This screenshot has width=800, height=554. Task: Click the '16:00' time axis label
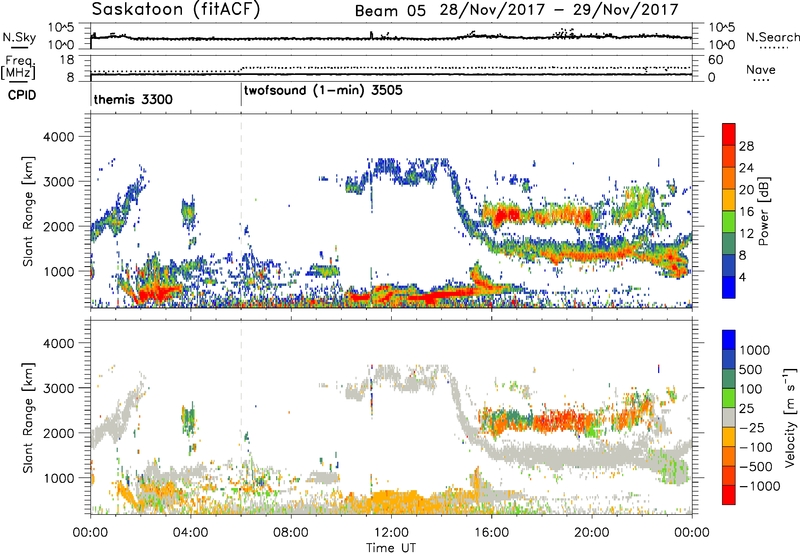point(491,533)
